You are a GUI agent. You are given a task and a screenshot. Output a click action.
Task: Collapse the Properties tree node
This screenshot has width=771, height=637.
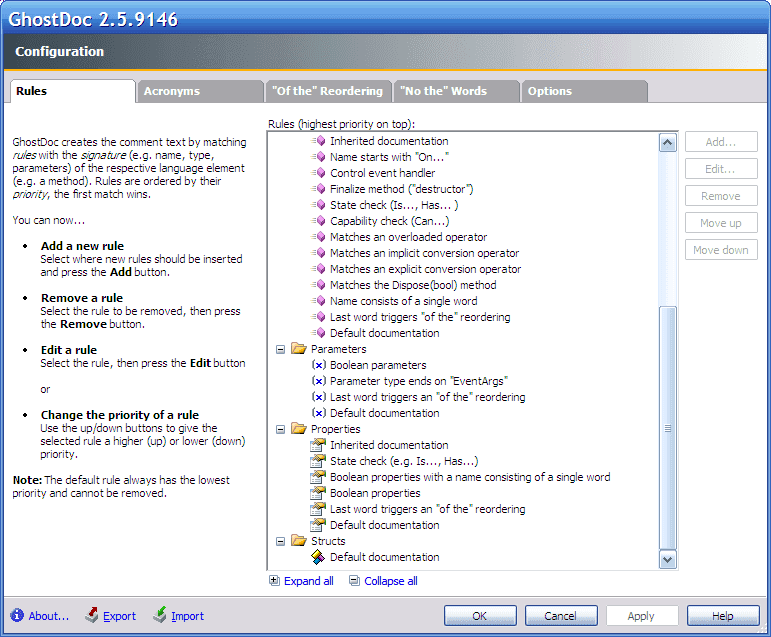[x=280, y=429]
